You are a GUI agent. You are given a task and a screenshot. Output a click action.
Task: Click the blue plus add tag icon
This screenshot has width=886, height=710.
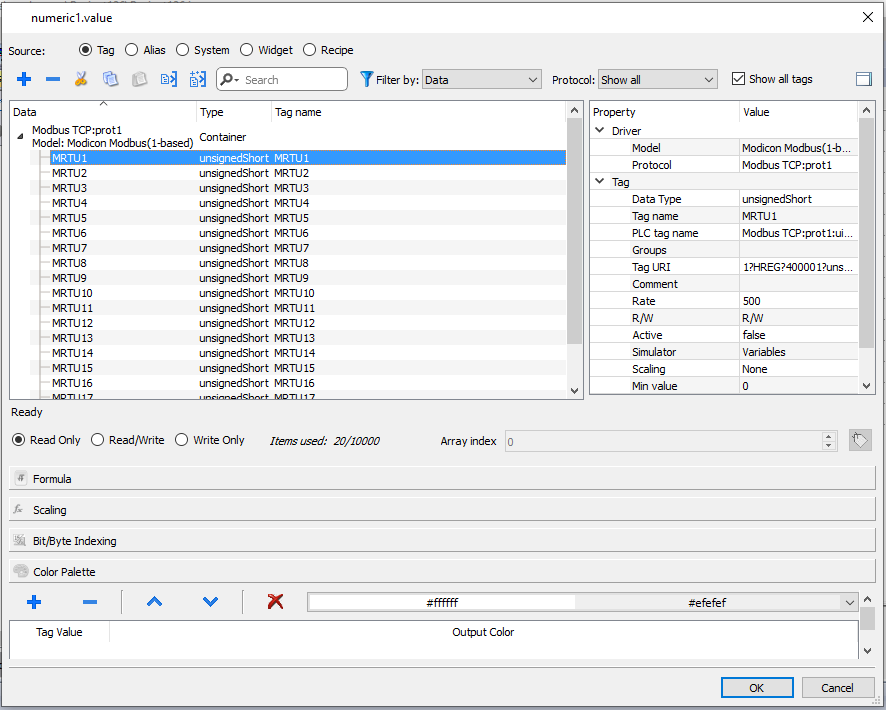(x=24, y=79)
